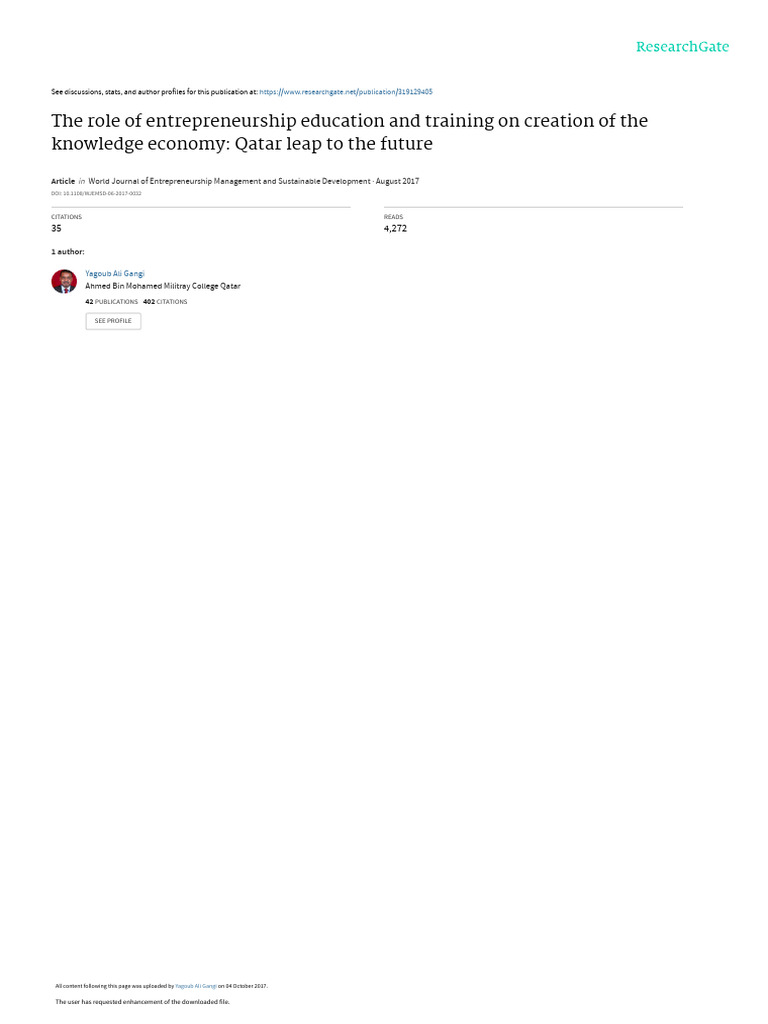Click the article title heading
Image resolution: width=768 pixels, height=1024 pixels.
click(x=349, y=132)
